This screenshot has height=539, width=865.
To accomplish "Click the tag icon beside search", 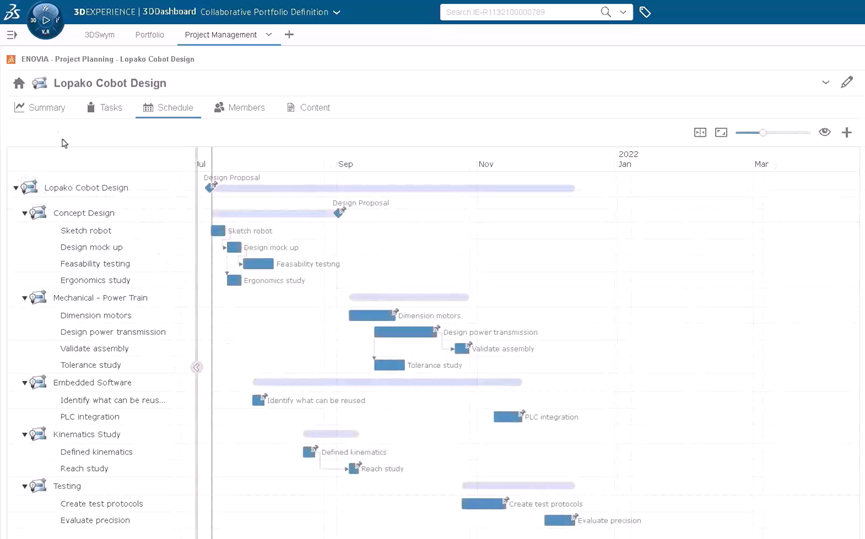I will 645,12.
